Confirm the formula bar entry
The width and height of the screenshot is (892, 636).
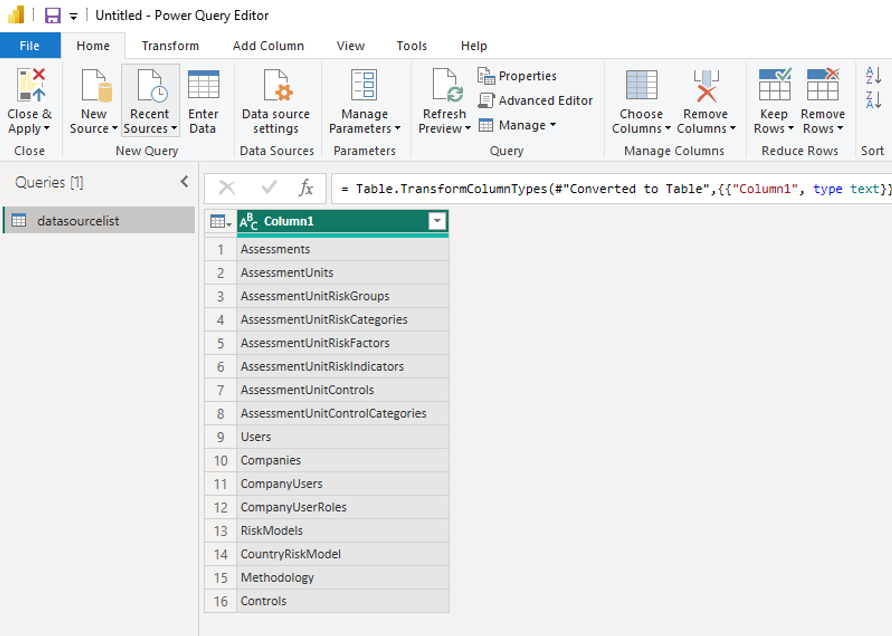click(x=269, y=188)
